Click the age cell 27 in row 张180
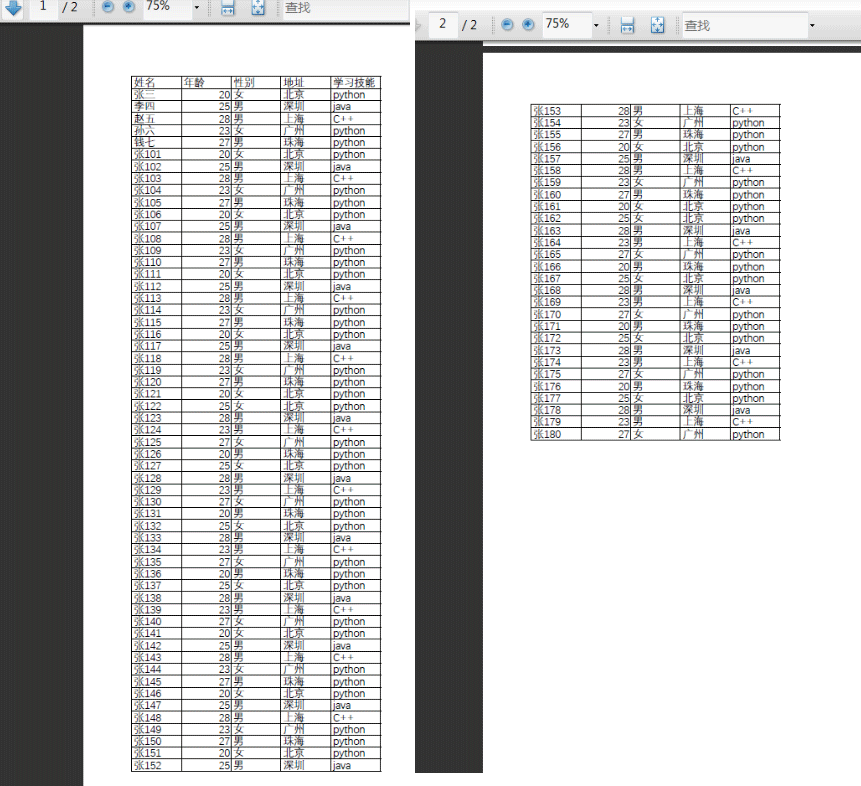The width and height of the screenshot is (861, 786). 606,434
